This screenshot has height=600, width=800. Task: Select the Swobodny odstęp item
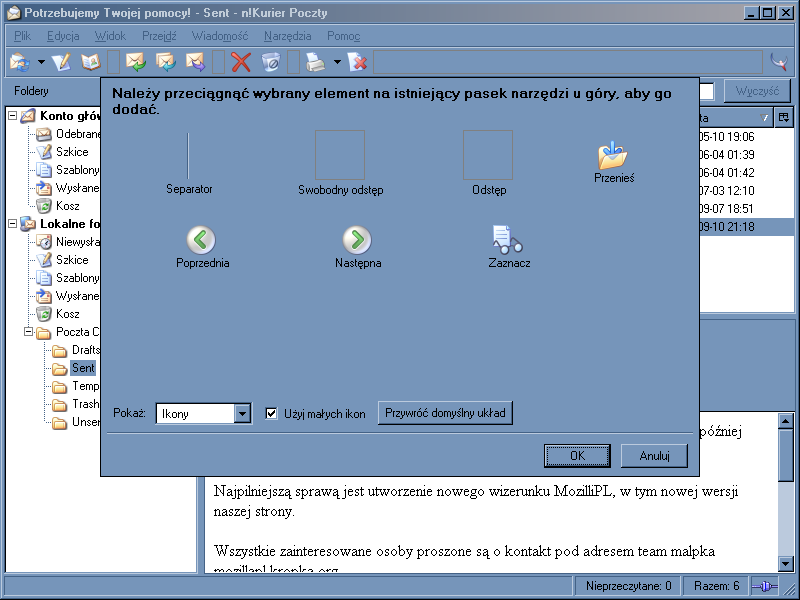point(340,163)
